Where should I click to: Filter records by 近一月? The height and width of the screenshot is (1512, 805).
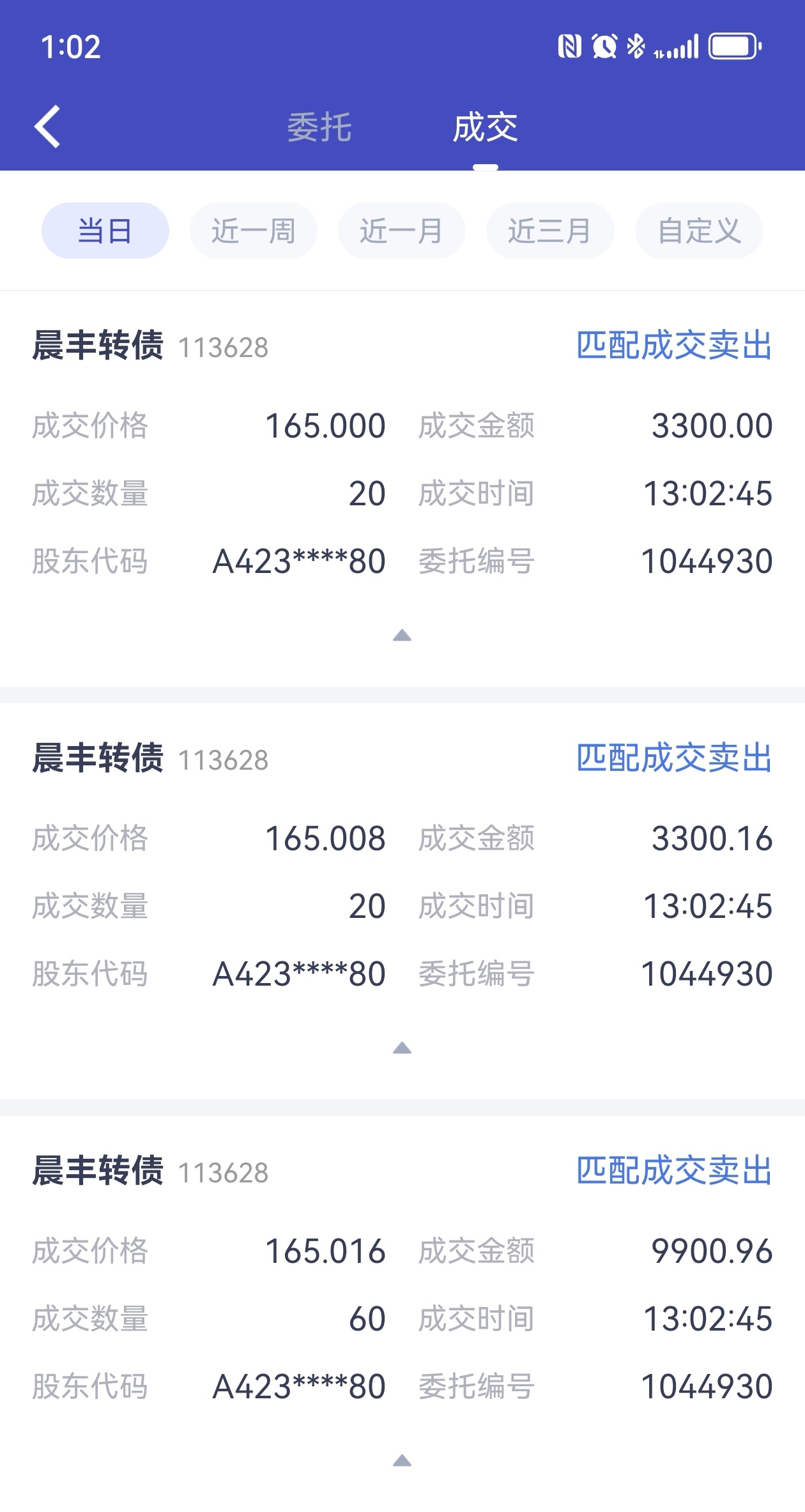tap(401, 231)
